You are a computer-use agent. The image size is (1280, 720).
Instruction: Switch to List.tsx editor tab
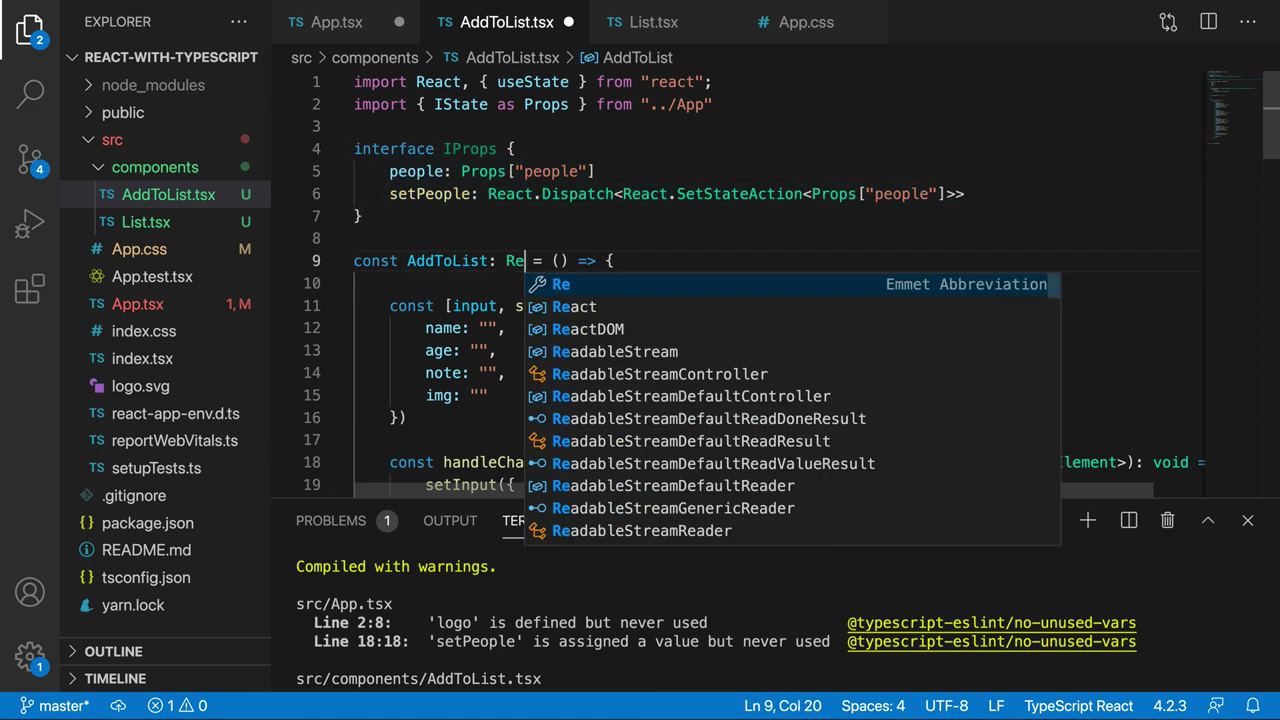(654, 22)
